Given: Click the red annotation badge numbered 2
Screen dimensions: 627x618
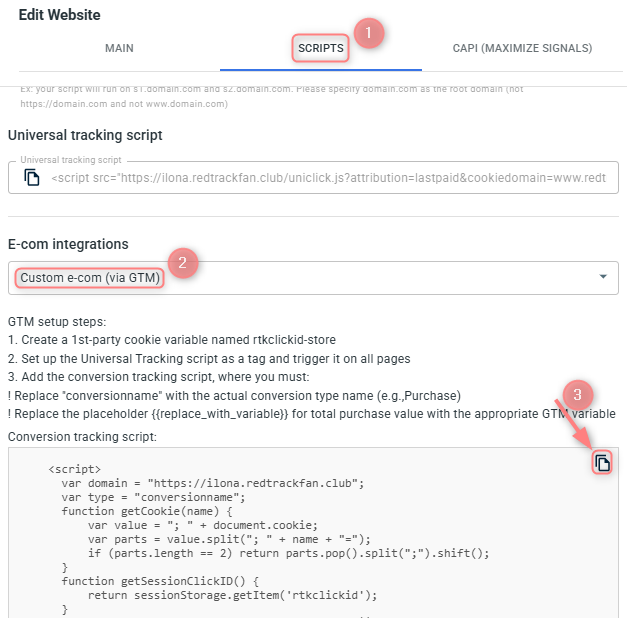Looking at the screenshot, I should (x=183, y=263).
